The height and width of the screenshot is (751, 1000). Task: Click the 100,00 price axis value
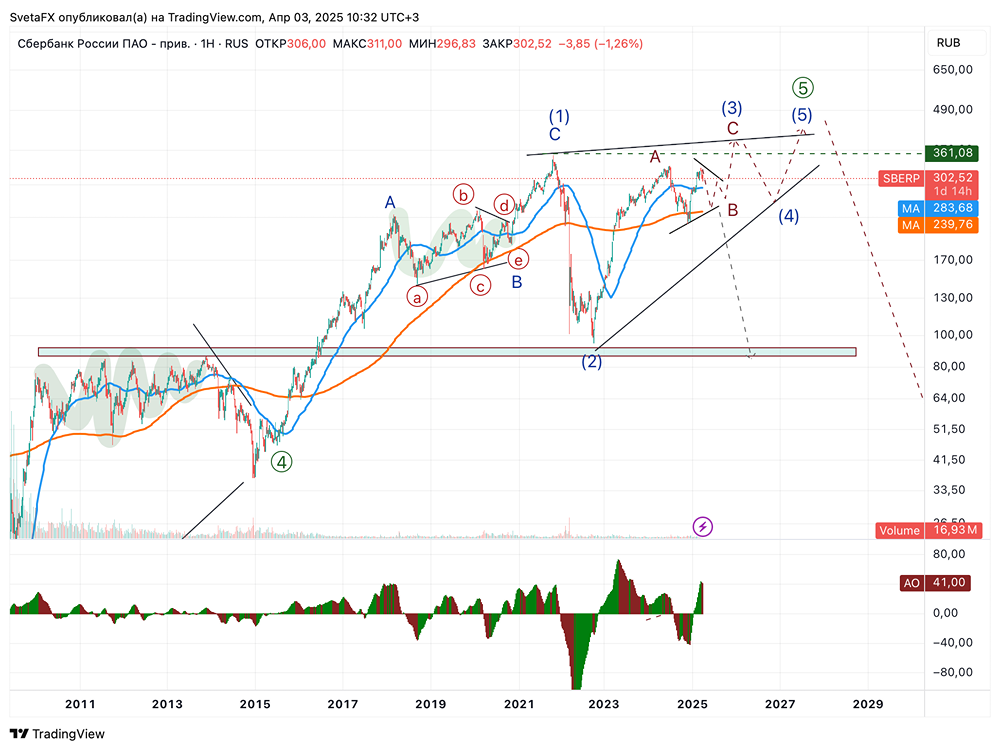(x=953, y=334)
